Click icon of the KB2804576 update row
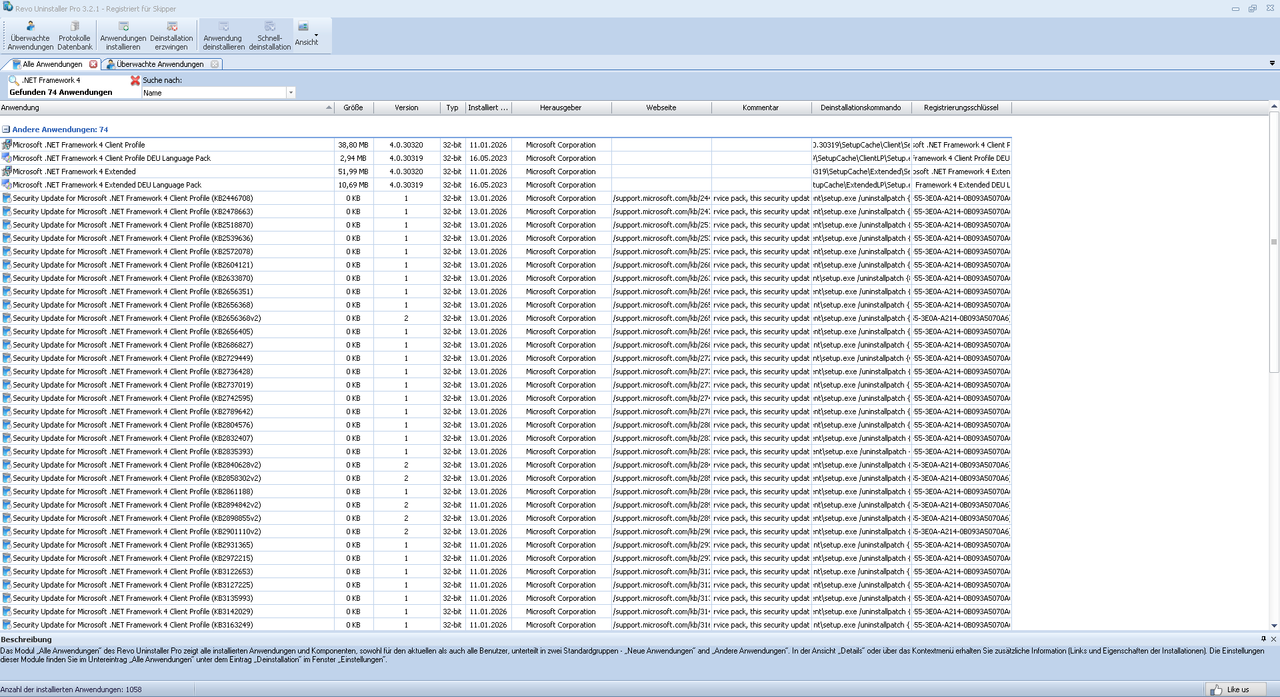Screen dimensions: 1280x697 tap(6, 425)
